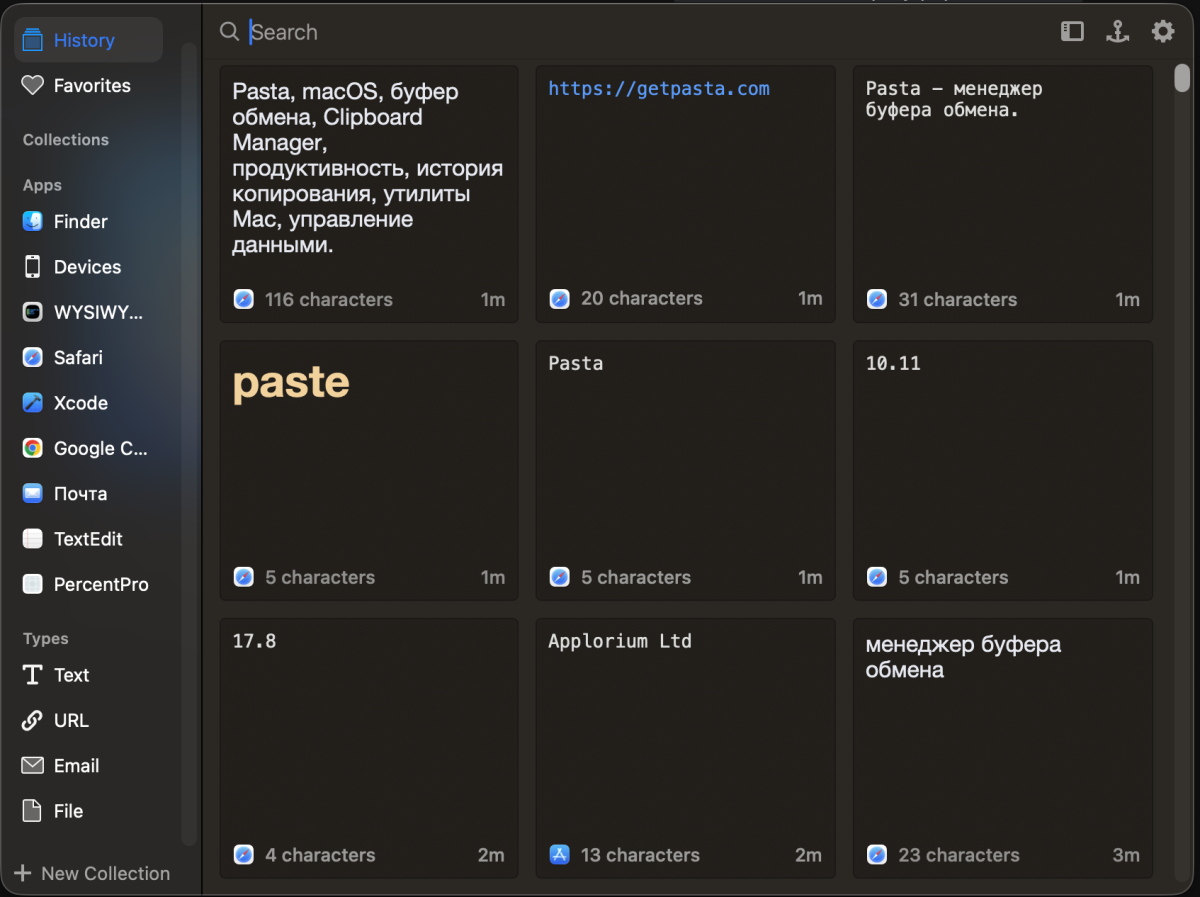Viewport: 1200px width, 897px height.
Task: Show only Email type clips
Action: (88, 766)
